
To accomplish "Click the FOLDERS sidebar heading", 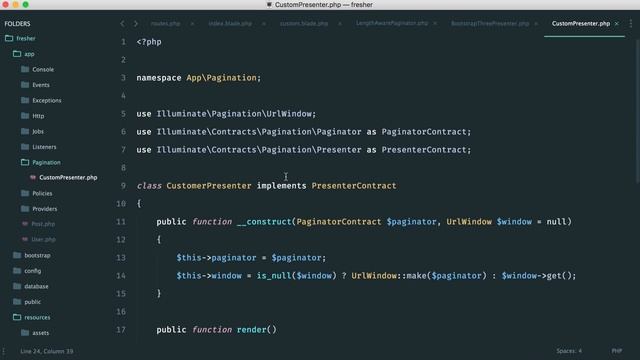I will (x=18, y=24).
